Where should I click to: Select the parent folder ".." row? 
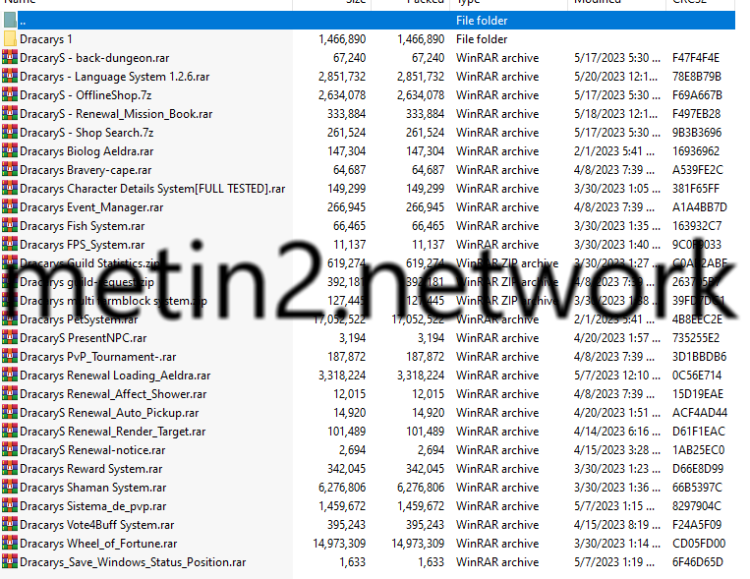tap(368, 20)
